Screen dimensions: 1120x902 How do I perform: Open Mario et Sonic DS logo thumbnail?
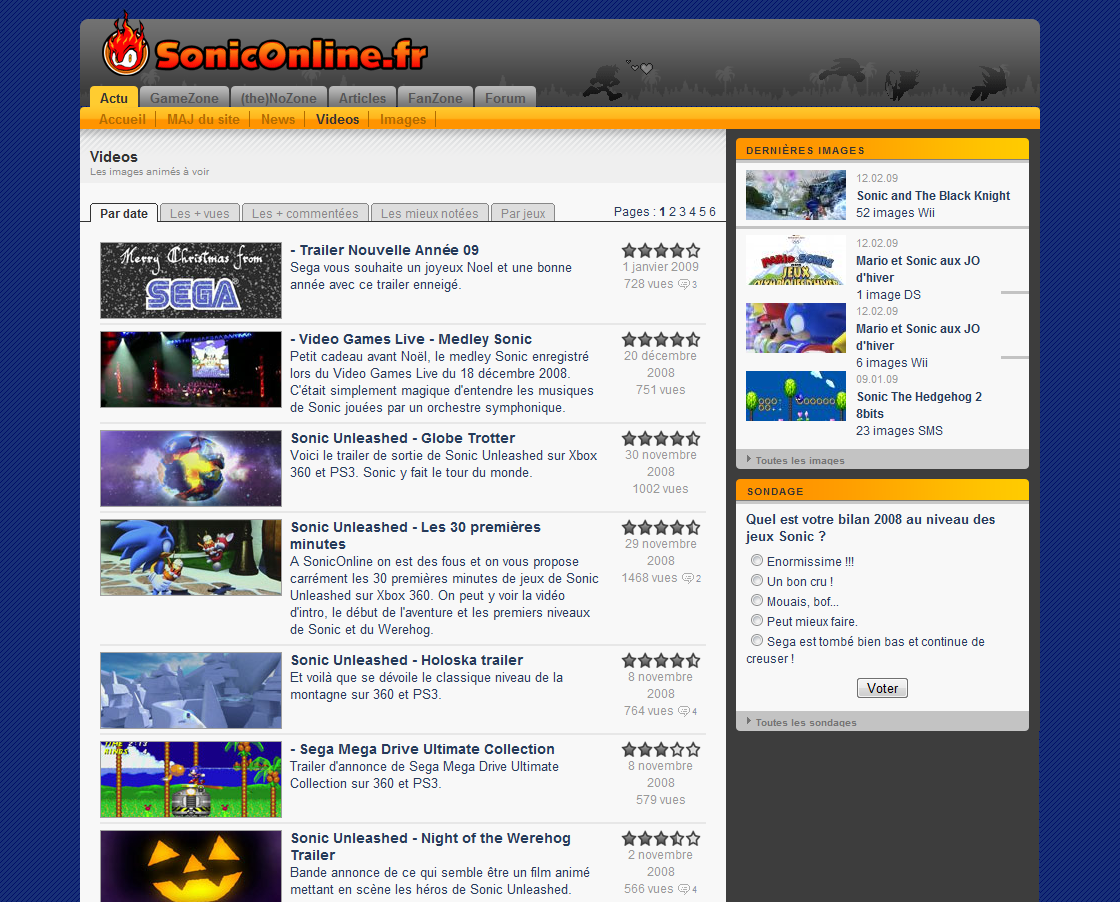[796, 260]
